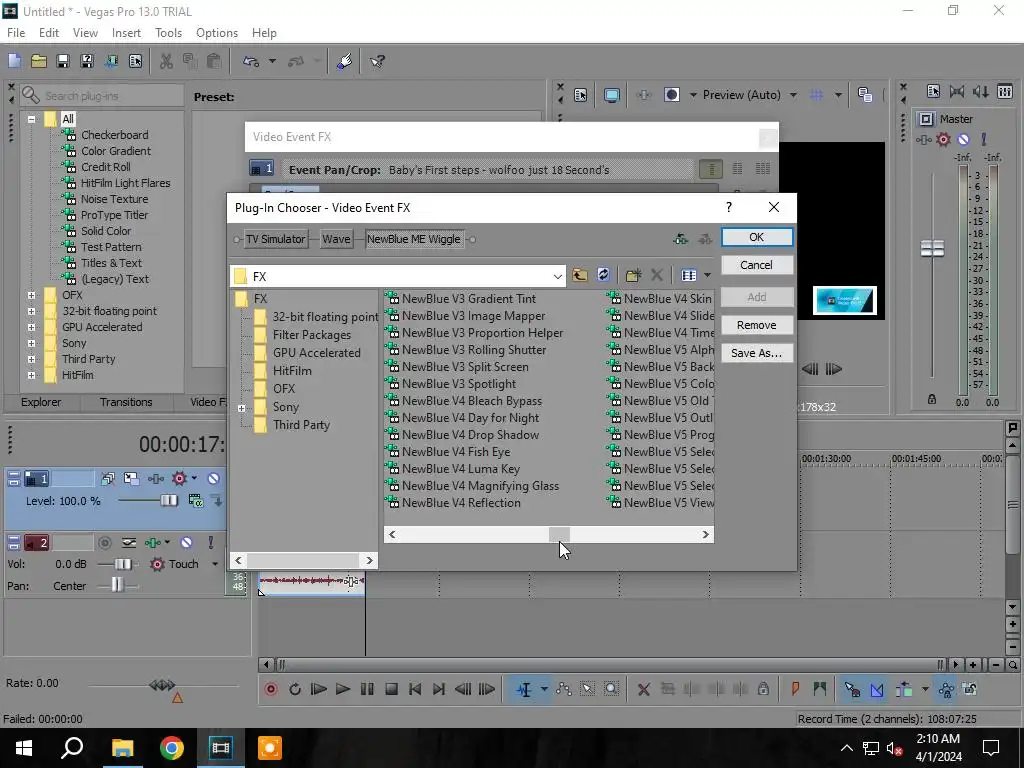Click the Search plug-ins field
The image size is (1024, 768).
click(102, 96)
